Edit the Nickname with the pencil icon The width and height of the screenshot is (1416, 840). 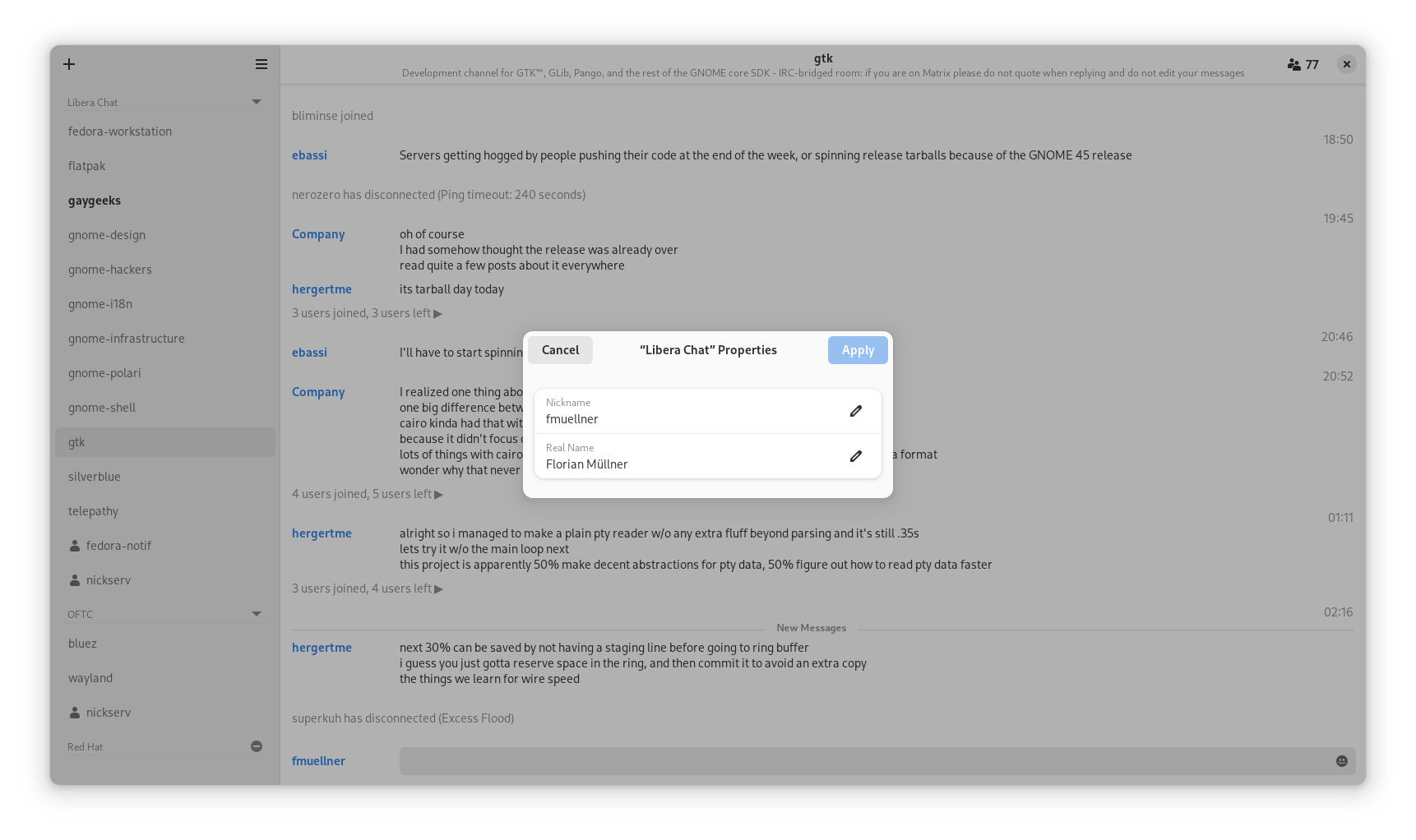pyautogui.click(x=855, y=411)
